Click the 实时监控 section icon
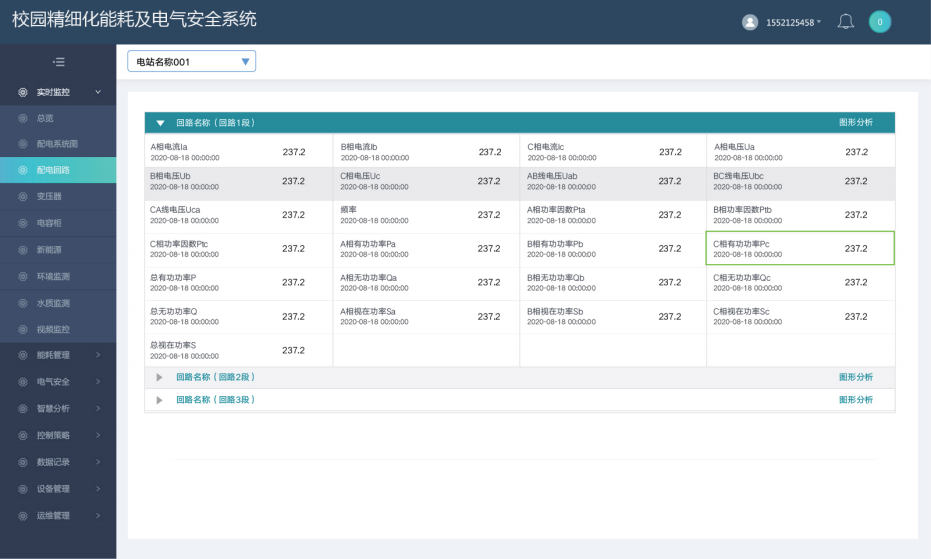Image resolution: width=931 pixels, height=559 pixels. 22,92
